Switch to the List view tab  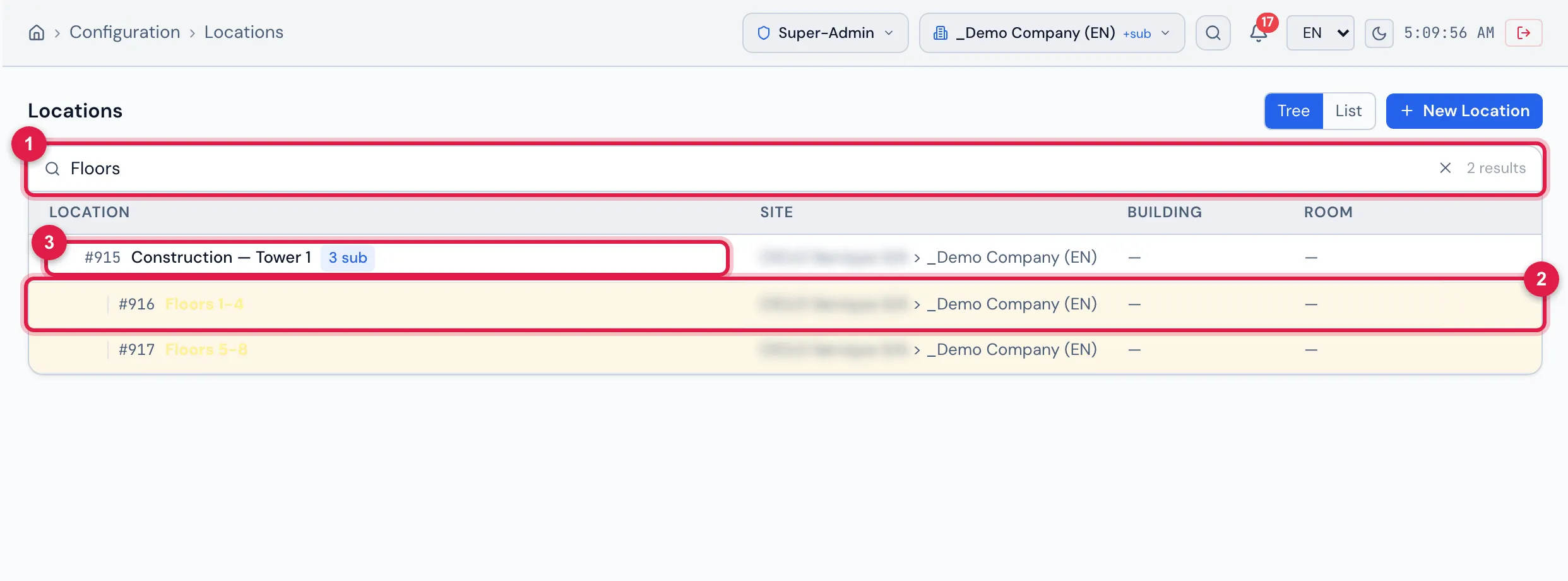1348,111
